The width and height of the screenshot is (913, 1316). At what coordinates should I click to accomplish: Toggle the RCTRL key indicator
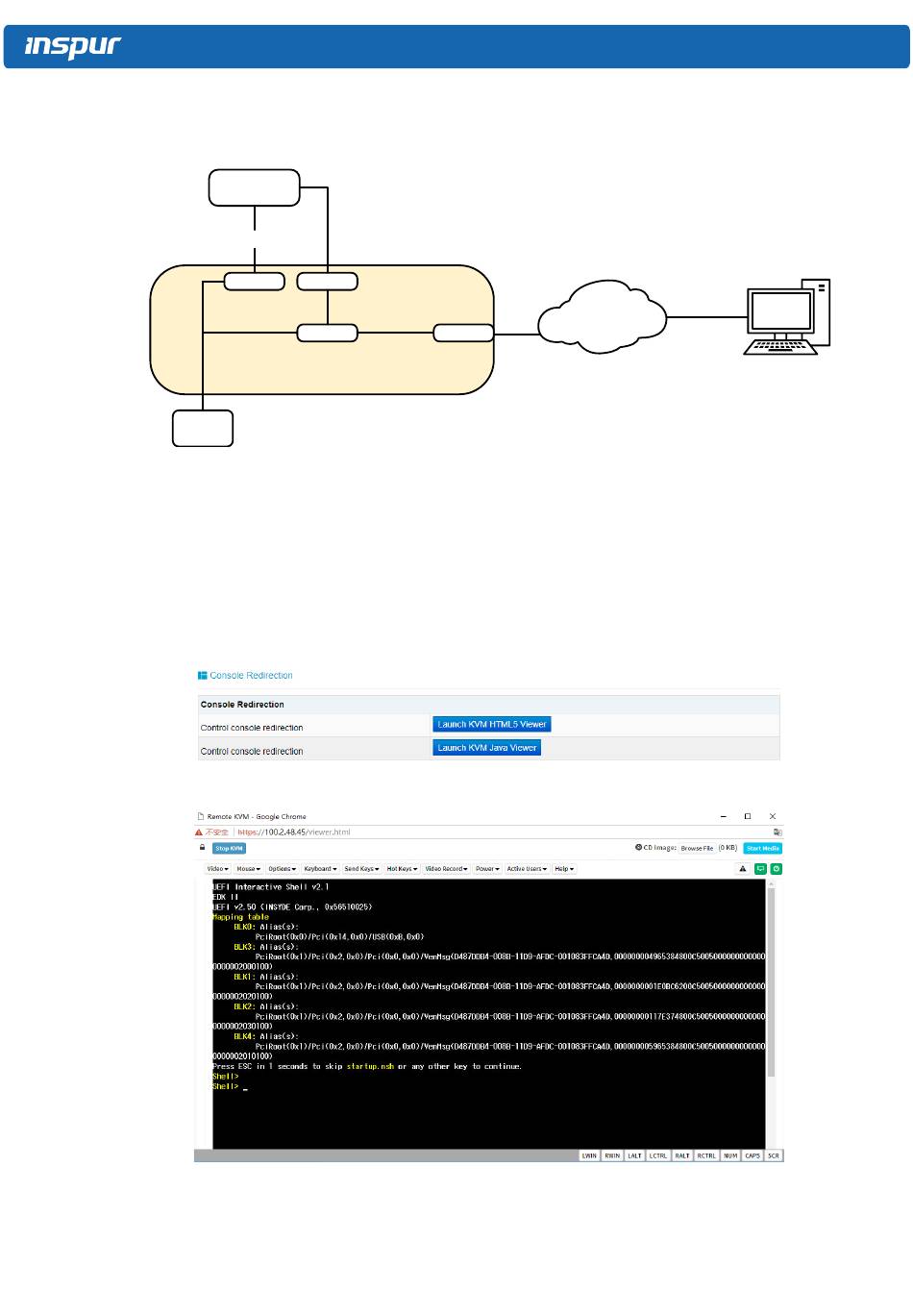click(706, 1156)
